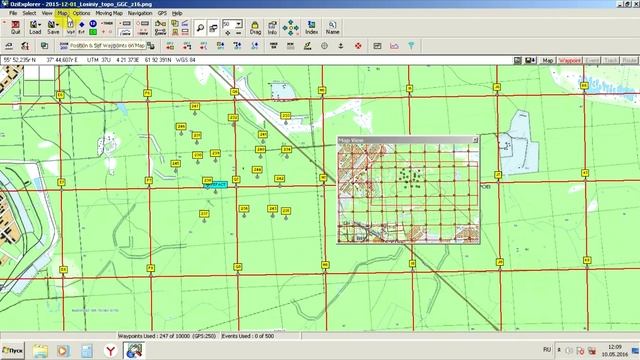
Task: Click the Save toolbar icon
Action: pyautogui.click(x=52, y=27)
